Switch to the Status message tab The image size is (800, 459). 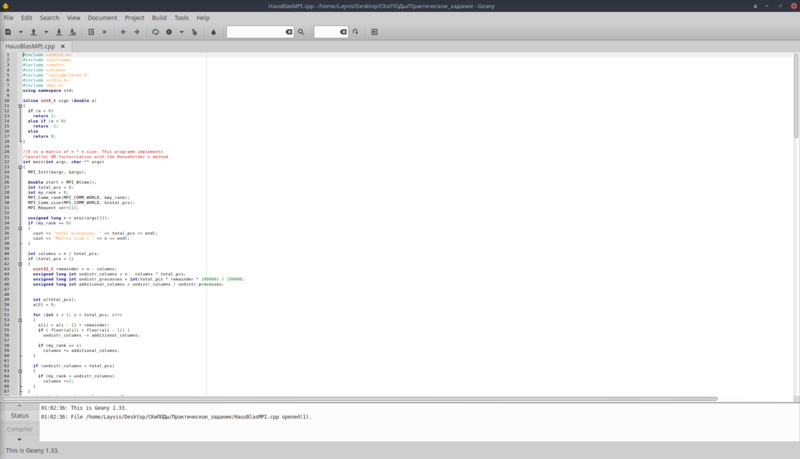[20, 416]
